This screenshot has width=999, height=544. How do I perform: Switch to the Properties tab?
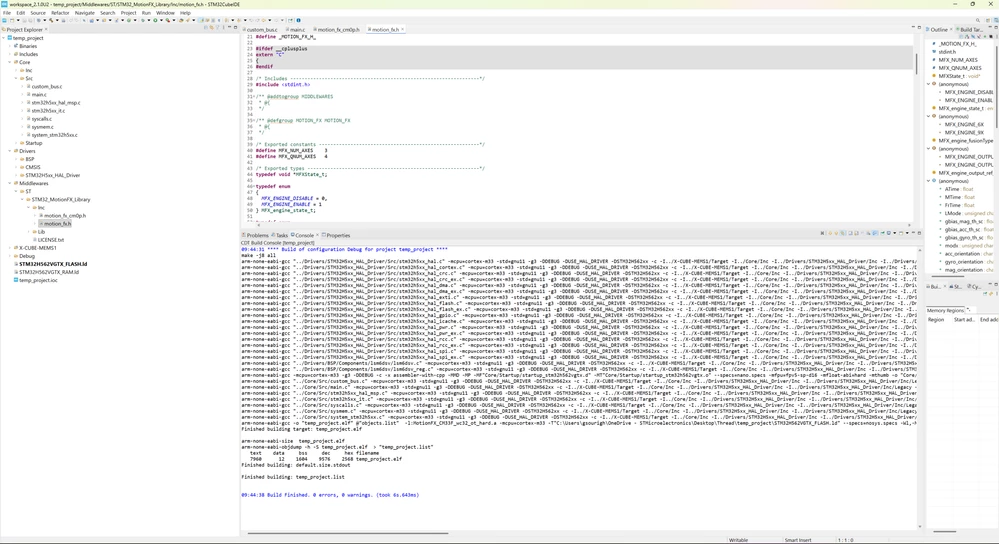click(x=336, y=235)
